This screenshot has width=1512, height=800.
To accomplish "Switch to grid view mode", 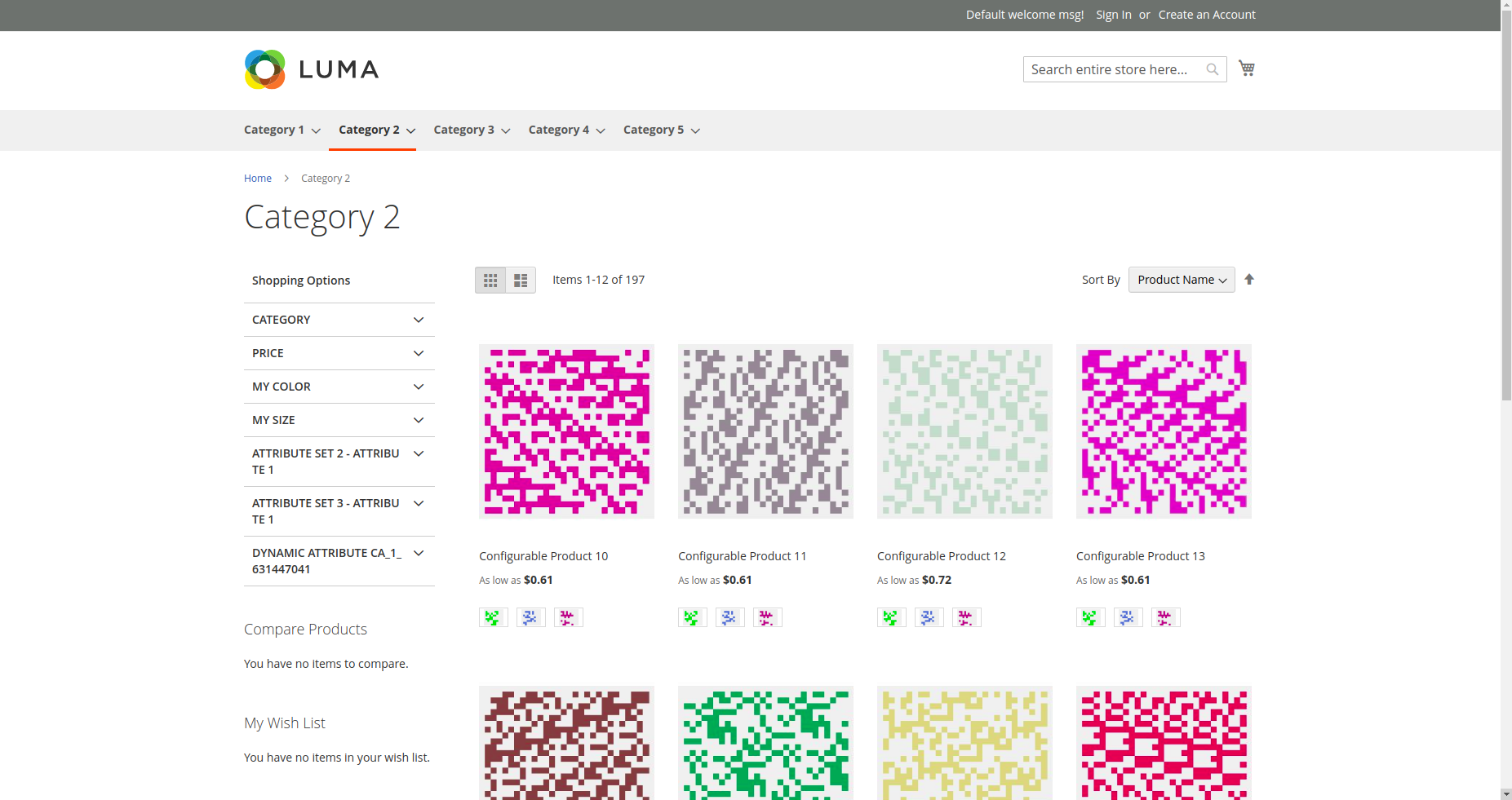I will 490,281.
